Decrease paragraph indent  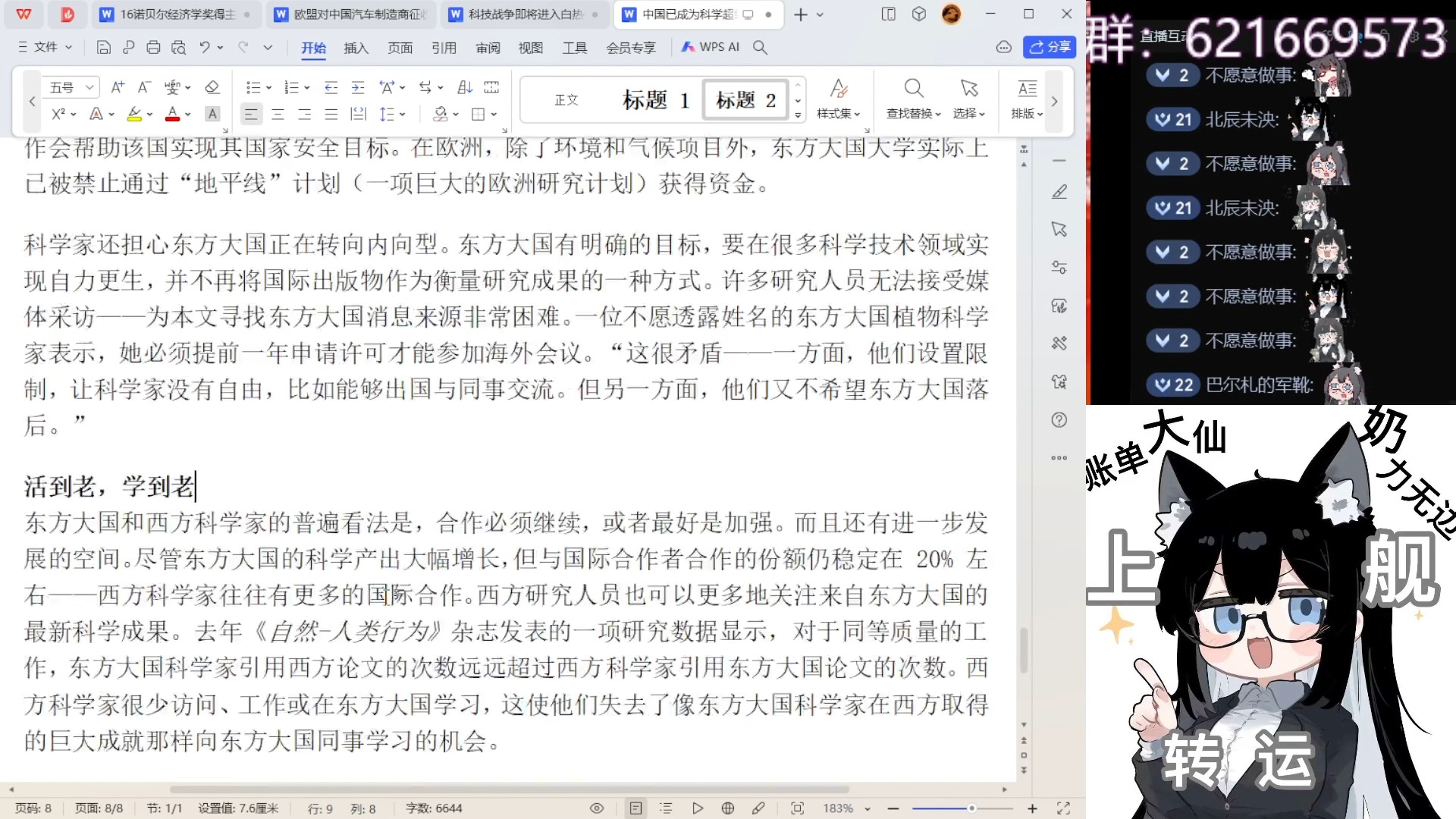tap(331, 87)
